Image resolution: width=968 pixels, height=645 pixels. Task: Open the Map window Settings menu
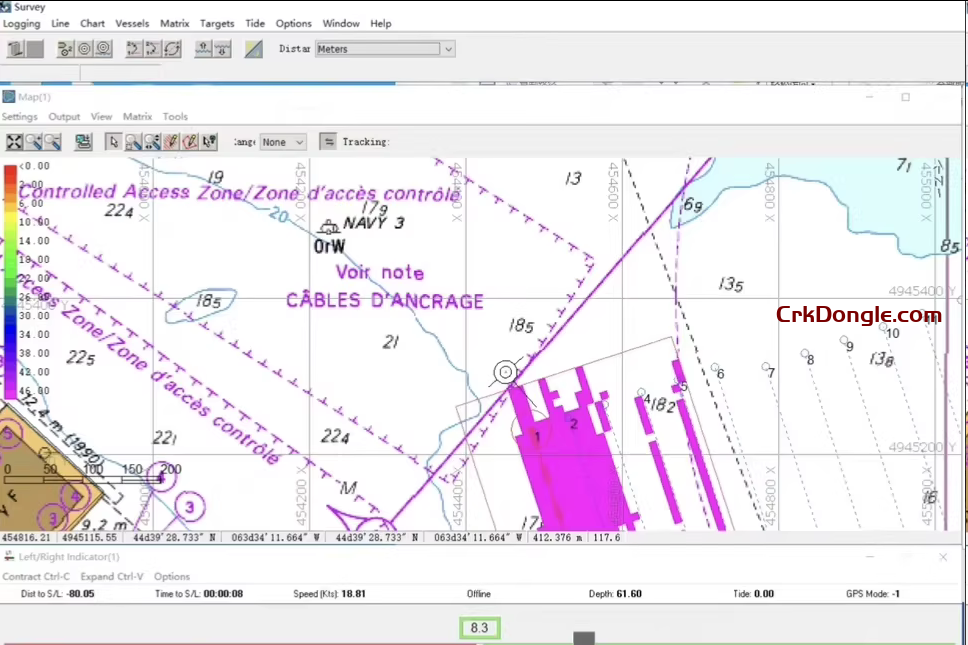(19, 117)
